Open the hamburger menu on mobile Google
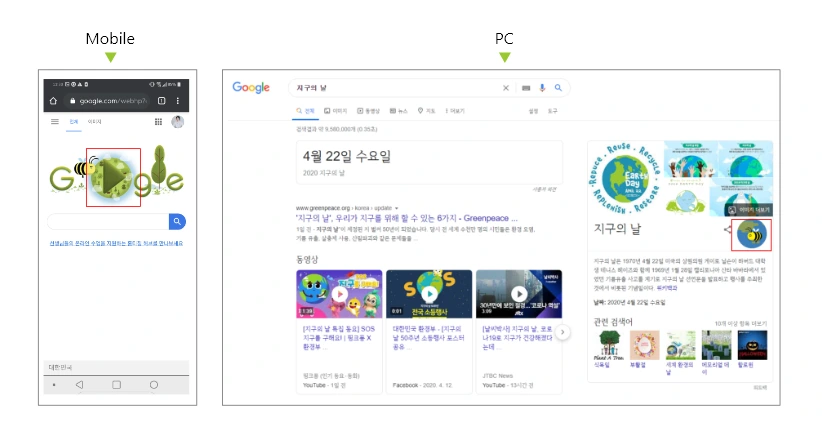 point(55,122)
